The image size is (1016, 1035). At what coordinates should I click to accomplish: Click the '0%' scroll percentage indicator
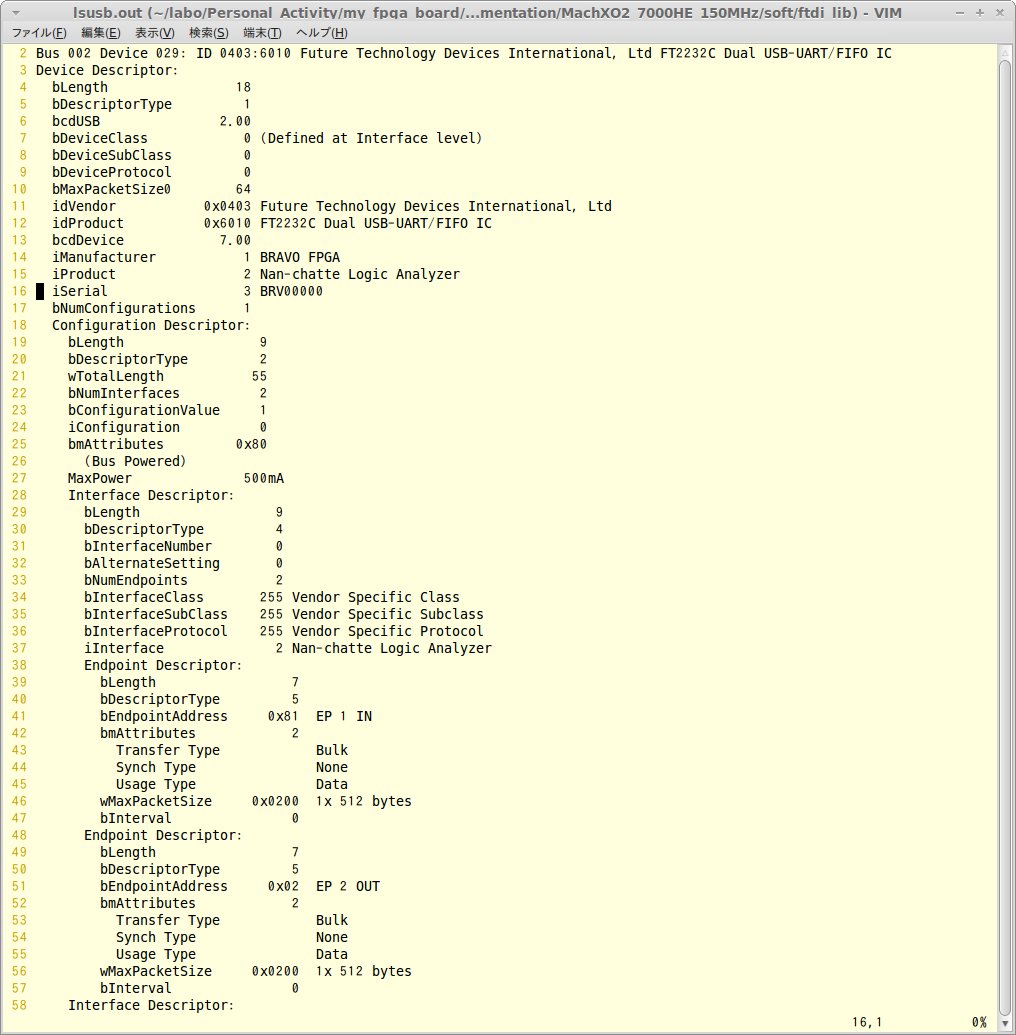(x=979, y=1022)
